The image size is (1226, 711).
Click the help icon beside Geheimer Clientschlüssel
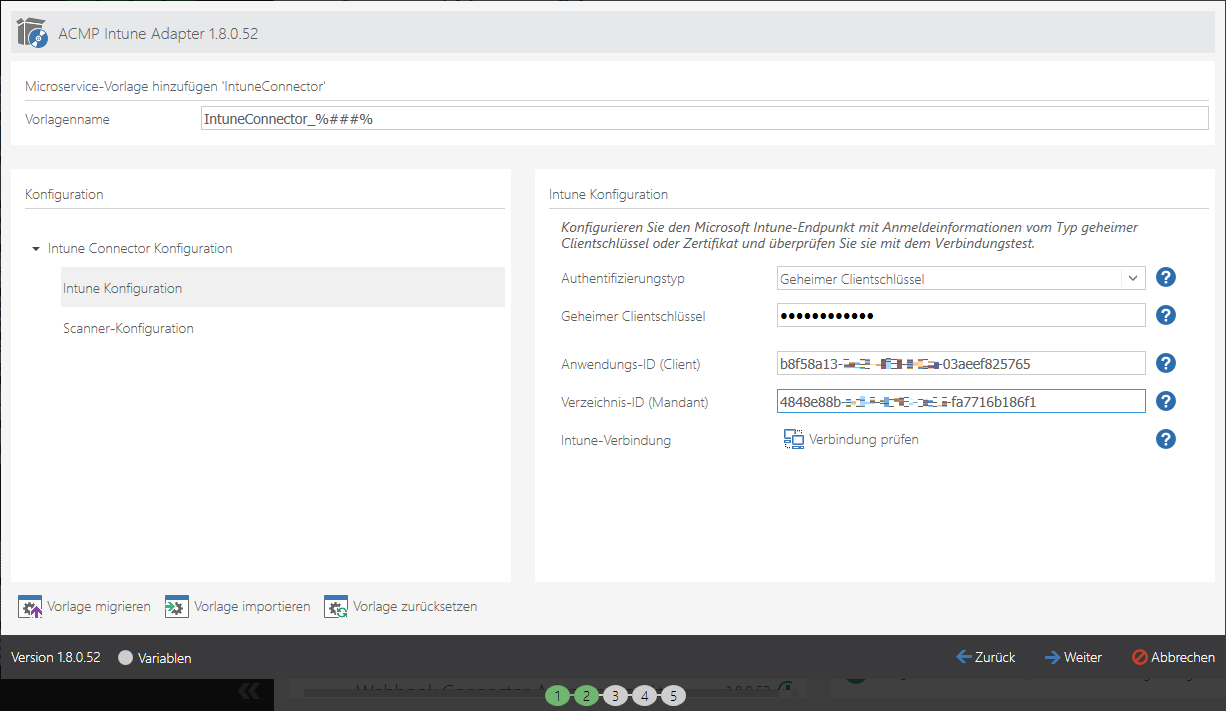[1165, 315]
